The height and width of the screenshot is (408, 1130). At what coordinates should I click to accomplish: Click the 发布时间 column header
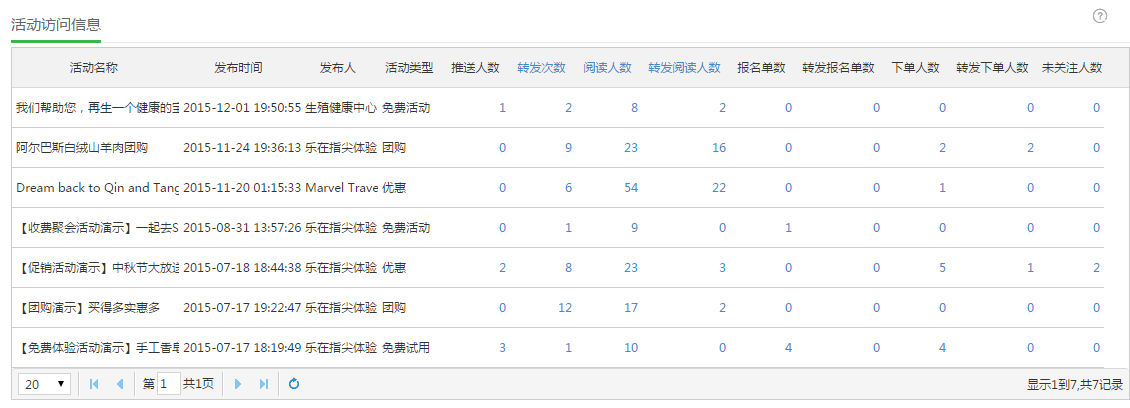click(238, 68)
